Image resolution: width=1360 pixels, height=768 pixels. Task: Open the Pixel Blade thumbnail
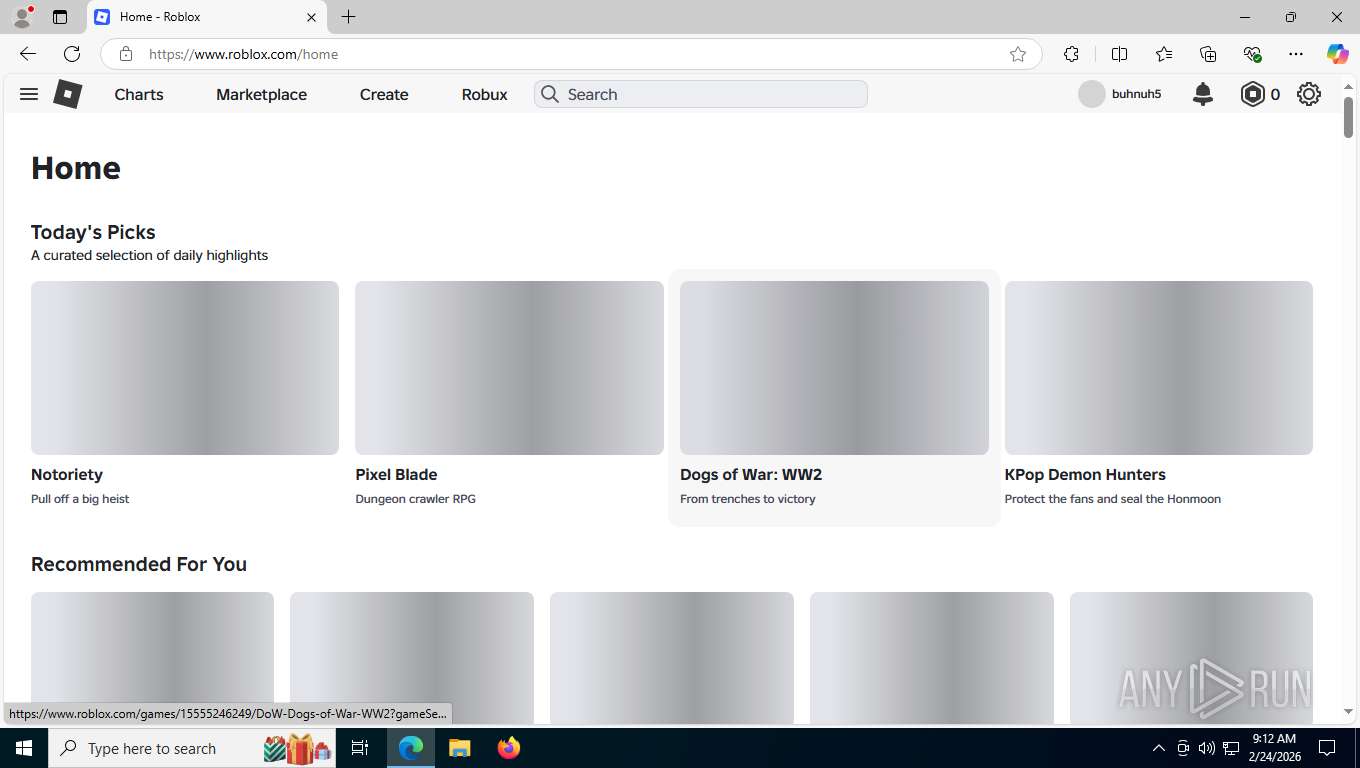[x=509, y=368]
